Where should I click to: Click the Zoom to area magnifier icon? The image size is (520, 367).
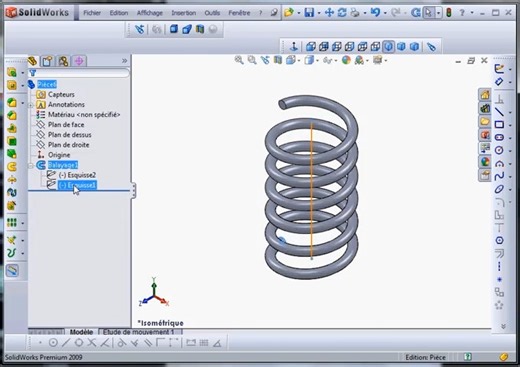(x=252, y=60)
